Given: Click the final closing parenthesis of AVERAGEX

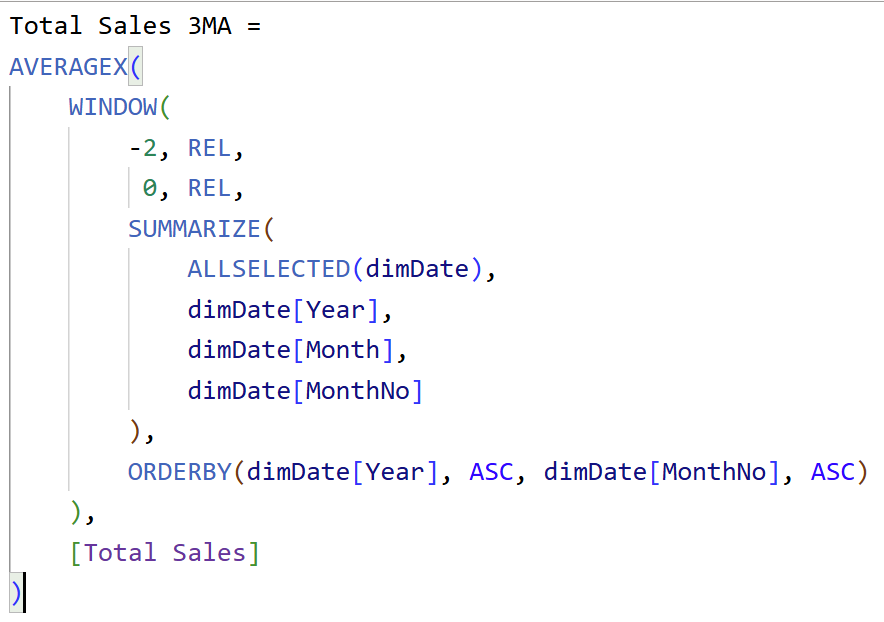Looking at the screenshot, I should [x=16, y=593].
